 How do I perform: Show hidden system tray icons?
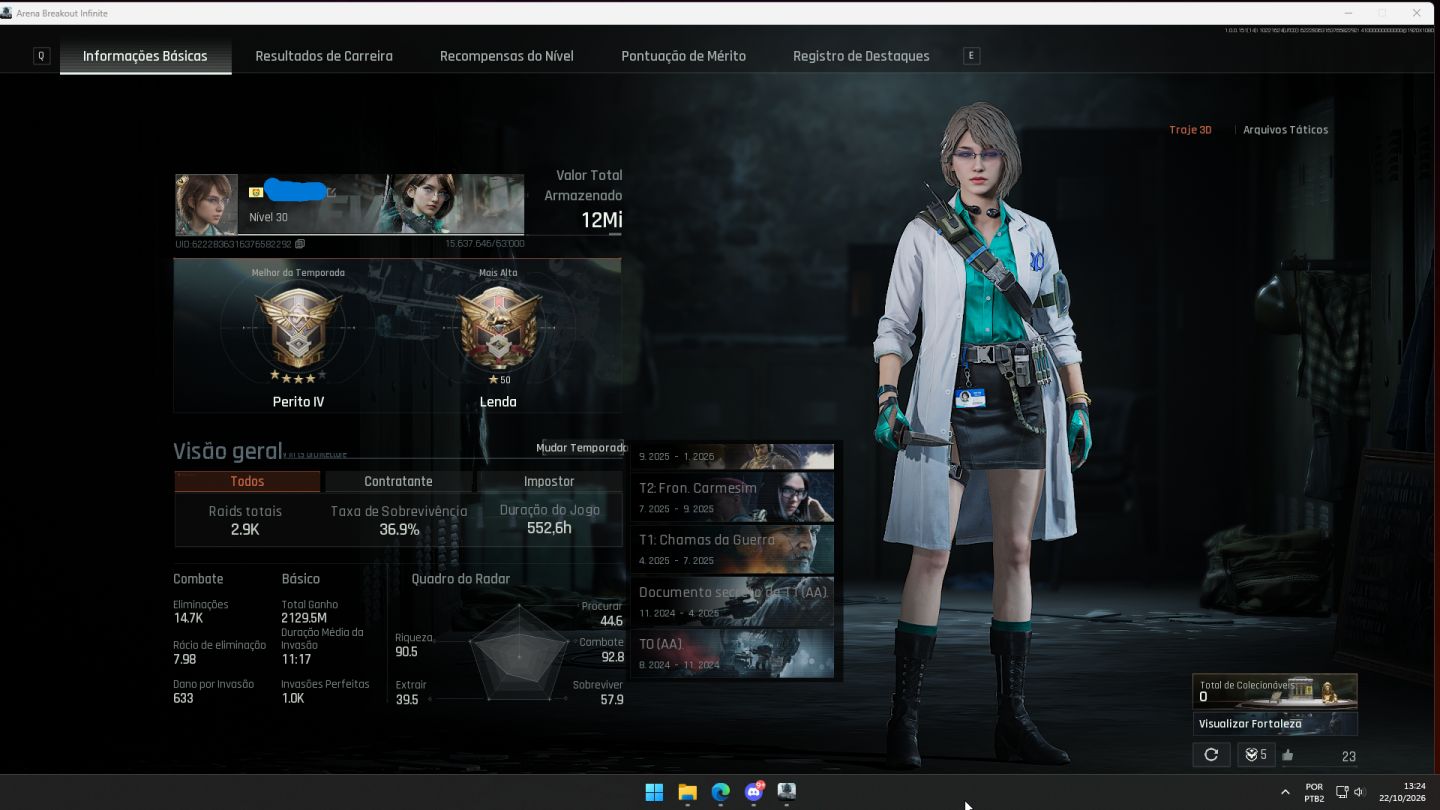pyautogui.click(x=1285, y=792)
